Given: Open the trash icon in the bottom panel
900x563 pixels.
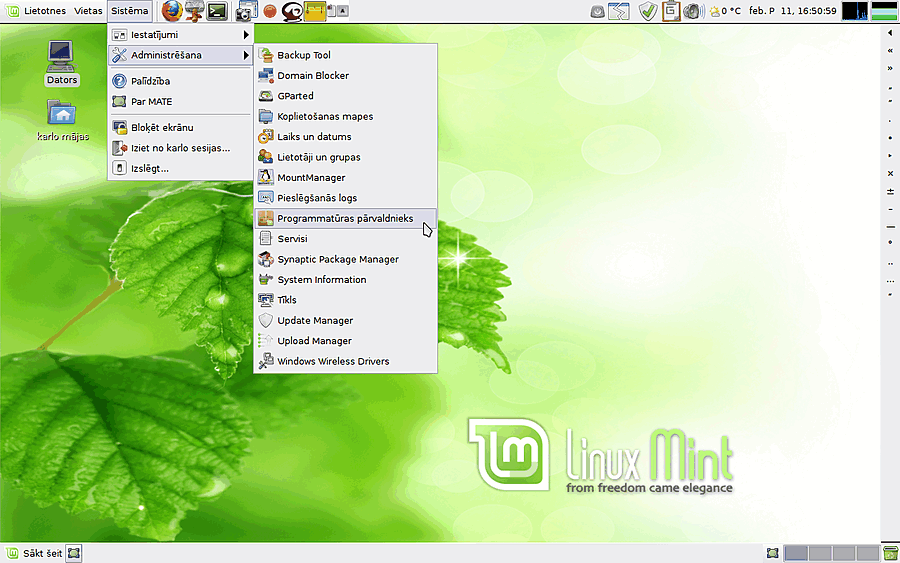Looking at the screenshot, I should coord(890,553).
